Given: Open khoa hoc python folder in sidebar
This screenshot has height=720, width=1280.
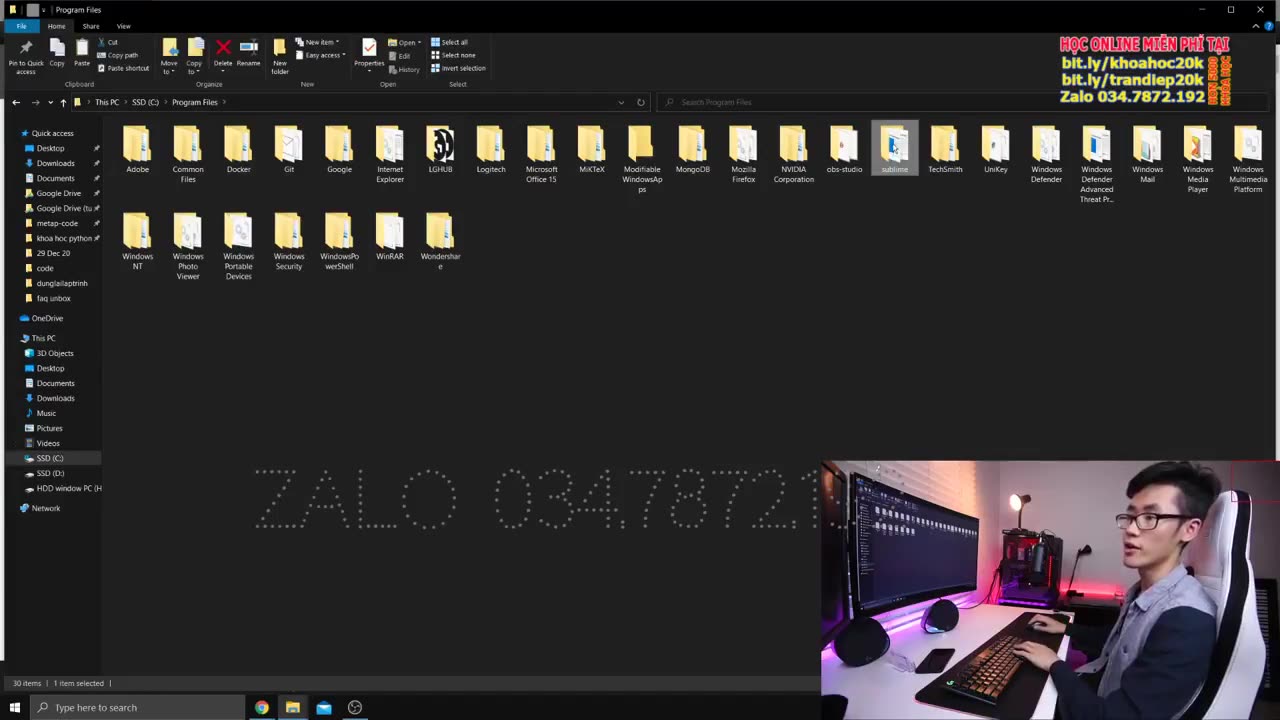Looking at the screenshot, I should [64, 238].
